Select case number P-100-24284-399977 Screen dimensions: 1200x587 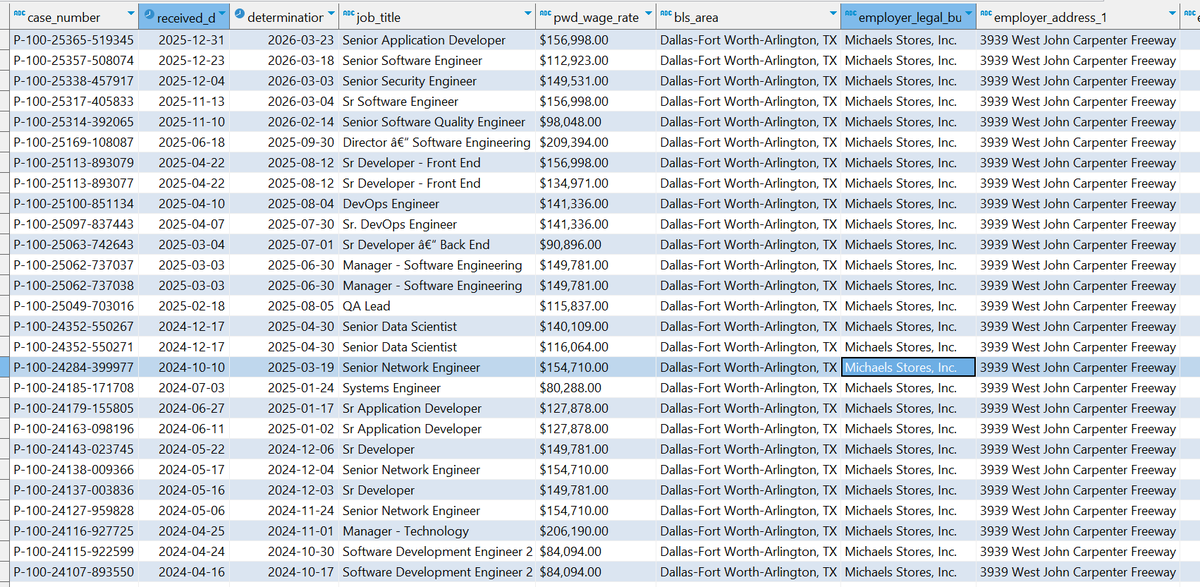point(73,367)
